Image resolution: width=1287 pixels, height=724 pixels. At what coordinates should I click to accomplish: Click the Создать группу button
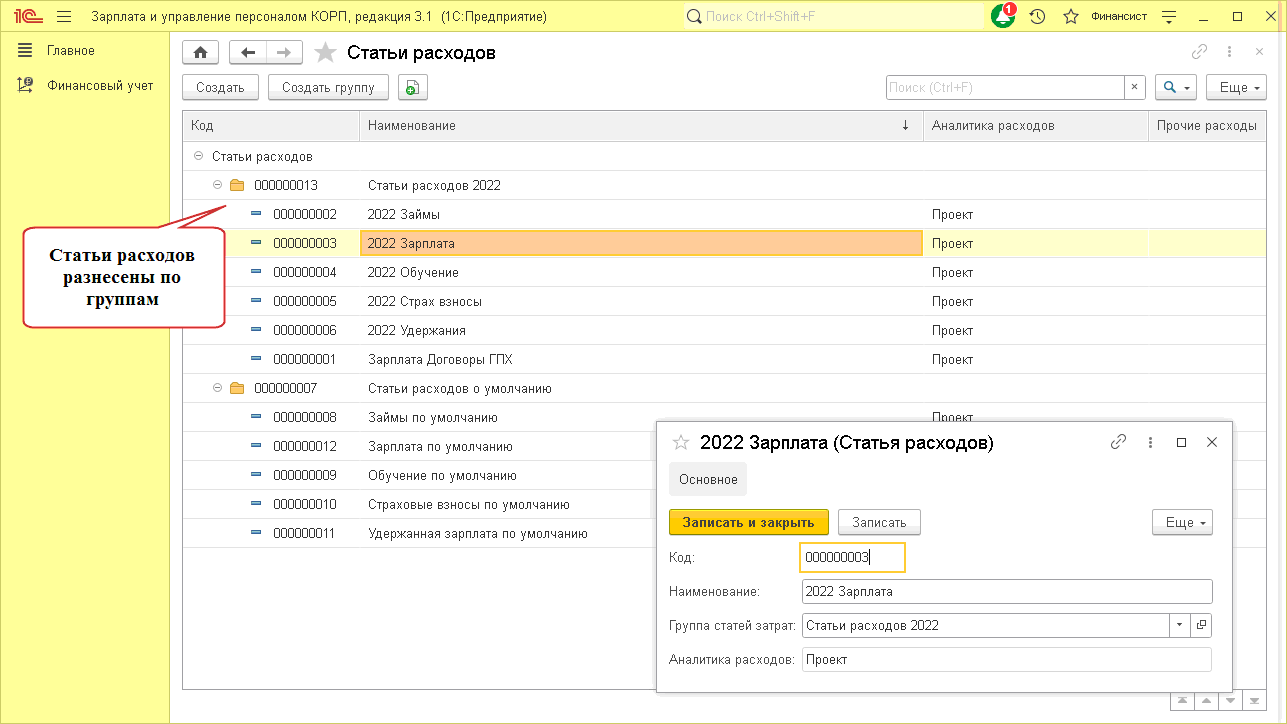coord(328,88)
